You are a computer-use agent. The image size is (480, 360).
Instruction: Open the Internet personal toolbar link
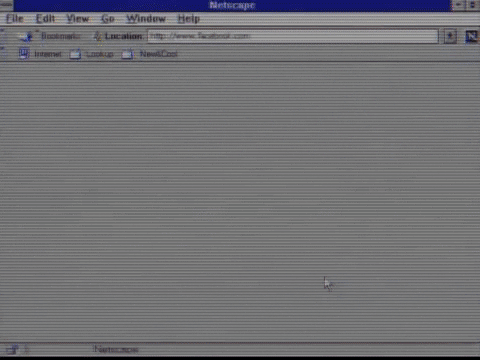tap(48, 54)
